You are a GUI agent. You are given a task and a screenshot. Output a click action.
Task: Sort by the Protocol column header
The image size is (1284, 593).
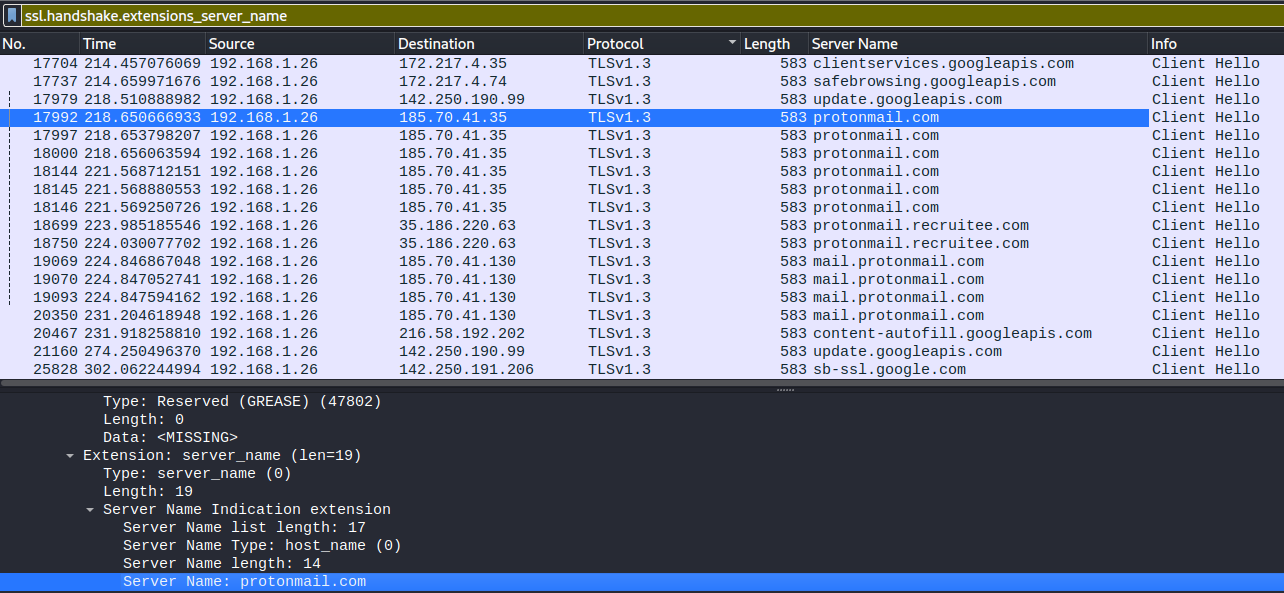(662, 44)
